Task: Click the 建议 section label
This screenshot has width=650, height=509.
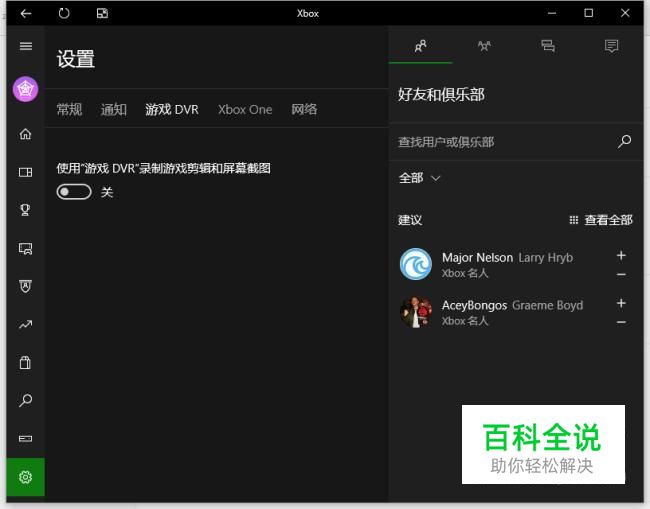Action: 410,220
